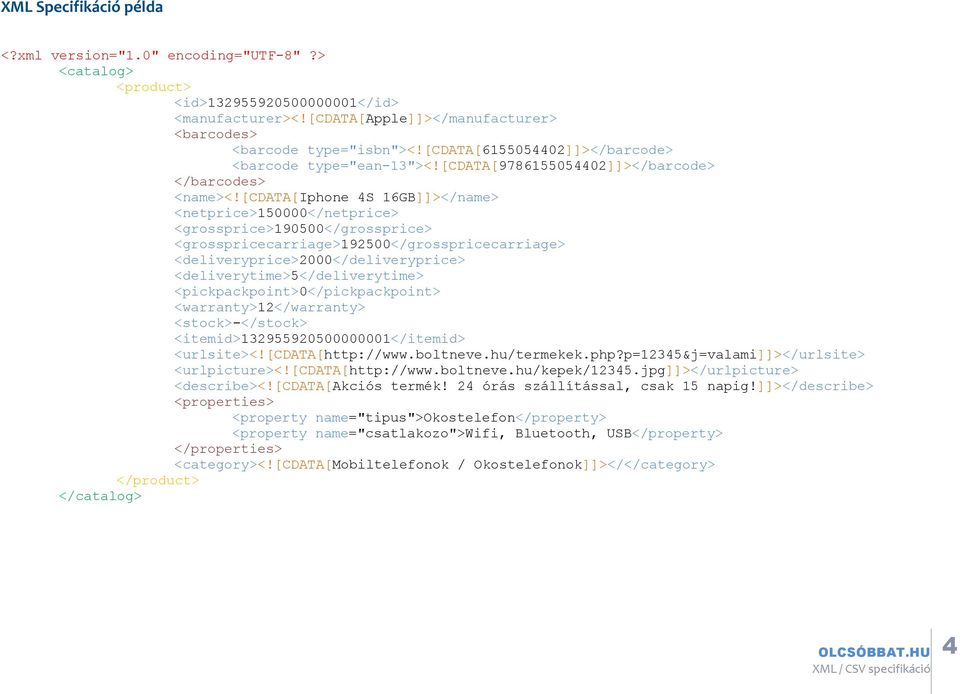Click the <stock> line
The width and height of the screenshot is (960, 694).
click(241, 324)
